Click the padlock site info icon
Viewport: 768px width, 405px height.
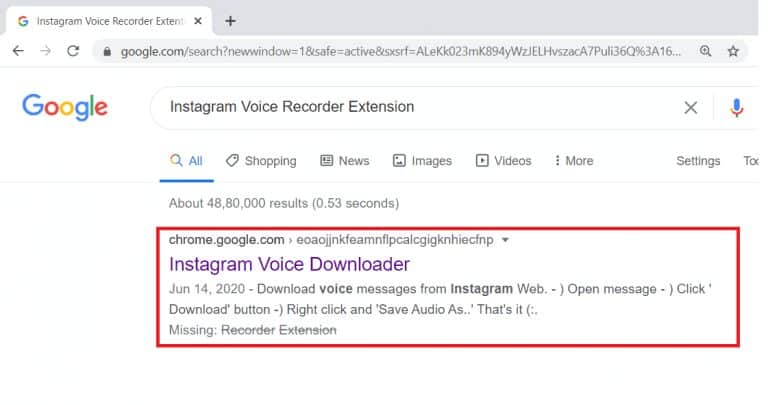coord(107,51)
